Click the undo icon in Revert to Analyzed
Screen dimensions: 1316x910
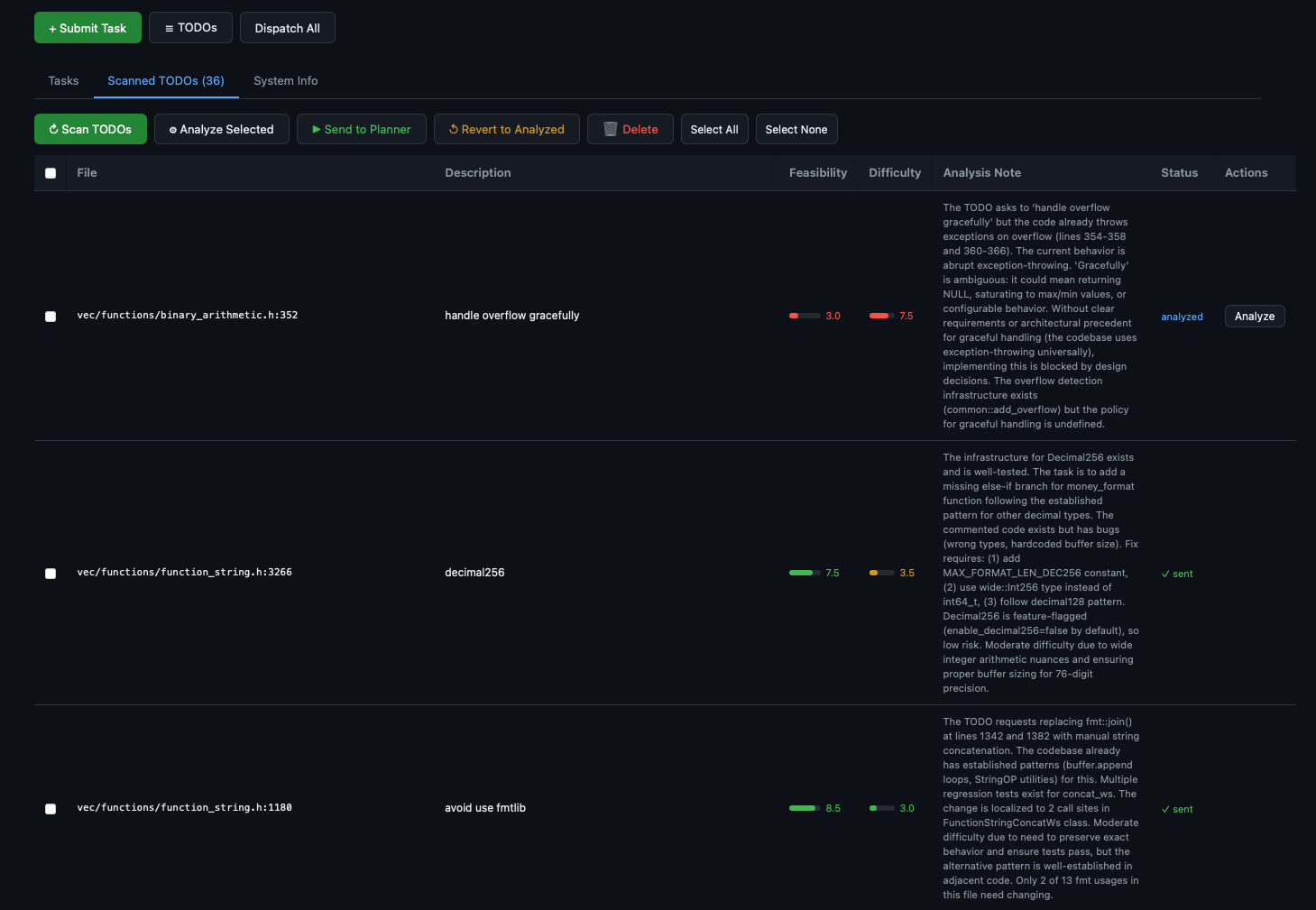454,129
